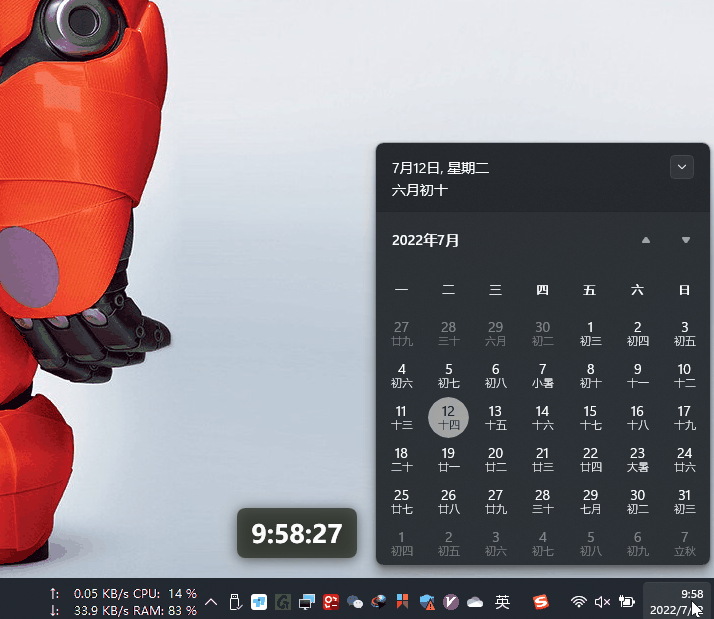Click the purple V tray icon
Image resolution: width=714 pixels, height=619 pixels.
point(451,602)
